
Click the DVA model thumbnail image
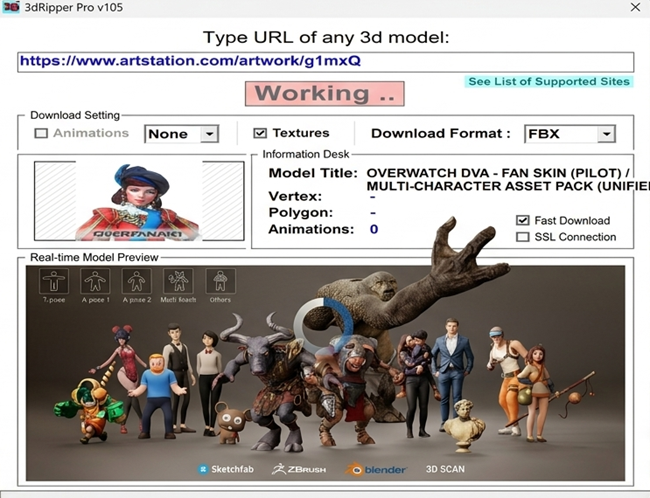(139, 201)
